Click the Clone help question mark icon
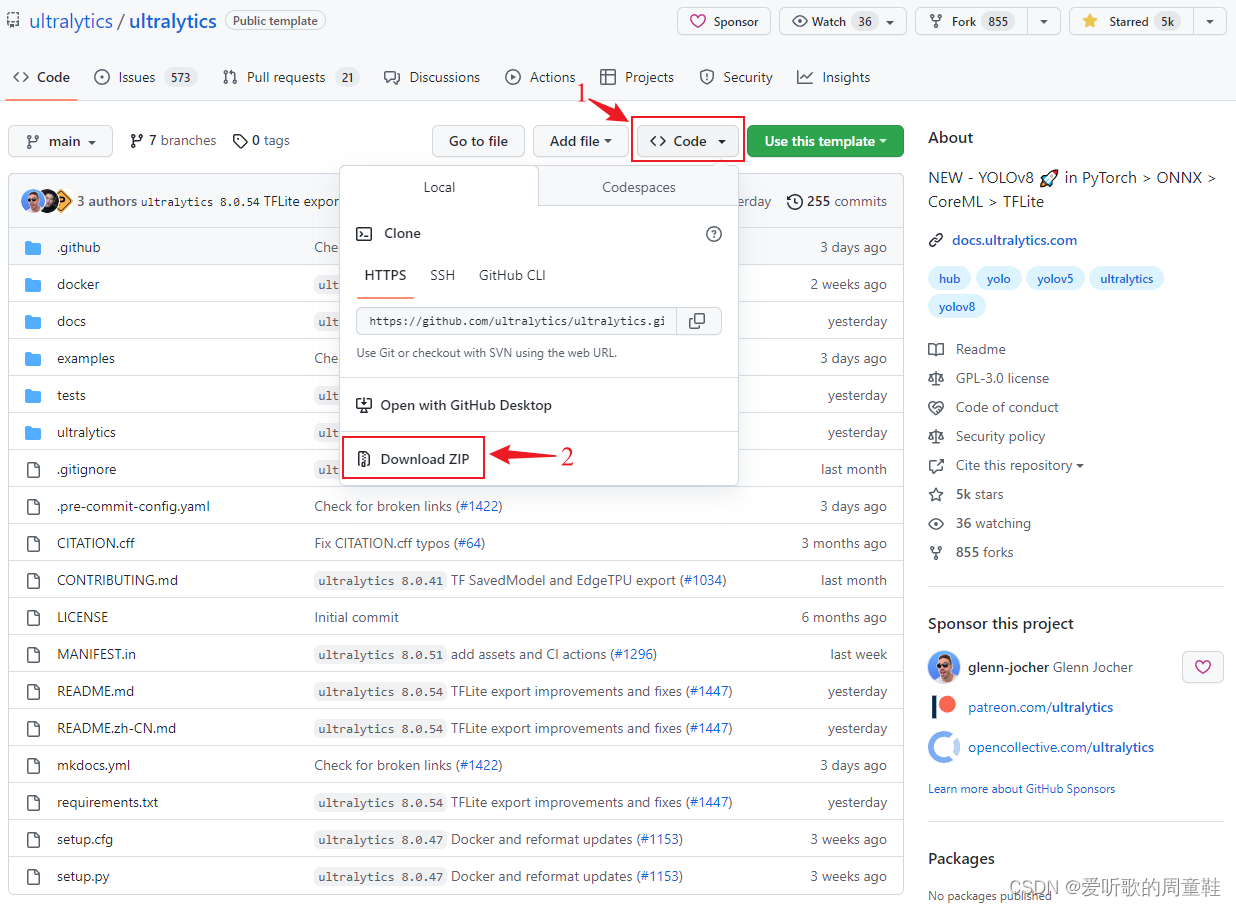The height and width of the screenshot is (906, 1236). (x=714, y=233)
